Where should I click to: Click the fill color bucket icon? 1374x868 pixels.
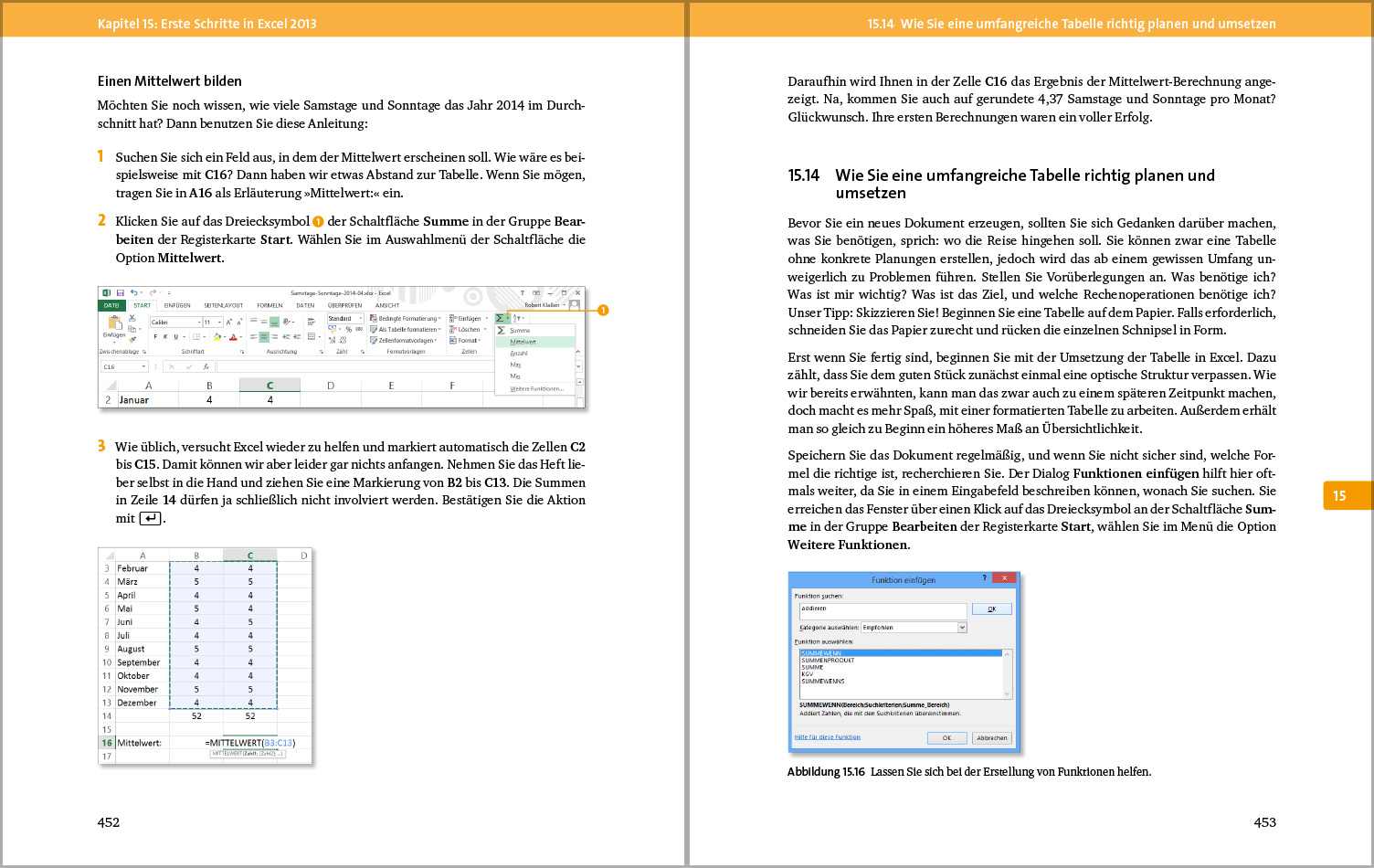(x=217, y=337)
